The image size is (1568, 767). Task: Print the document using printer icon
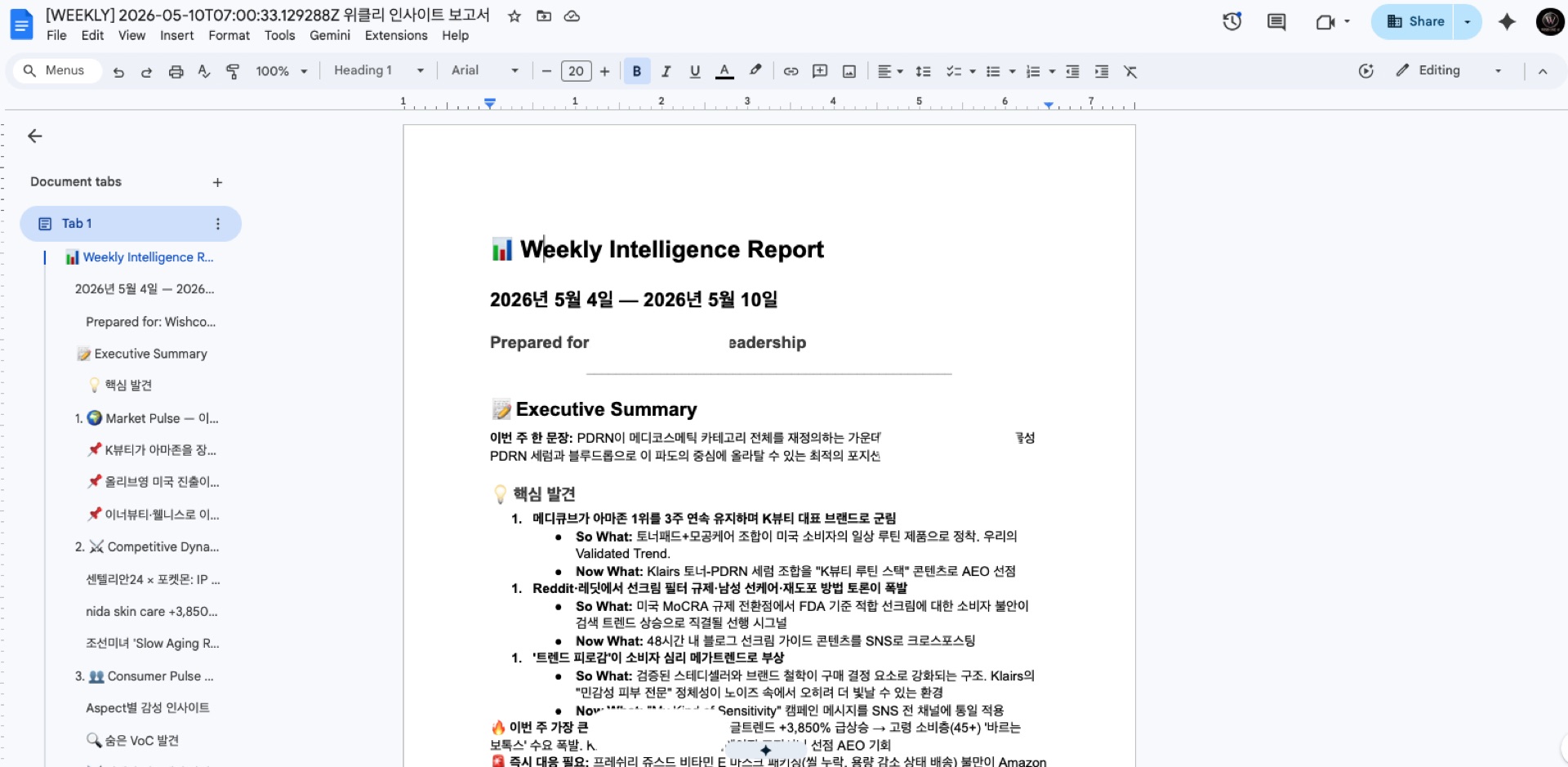176,72
